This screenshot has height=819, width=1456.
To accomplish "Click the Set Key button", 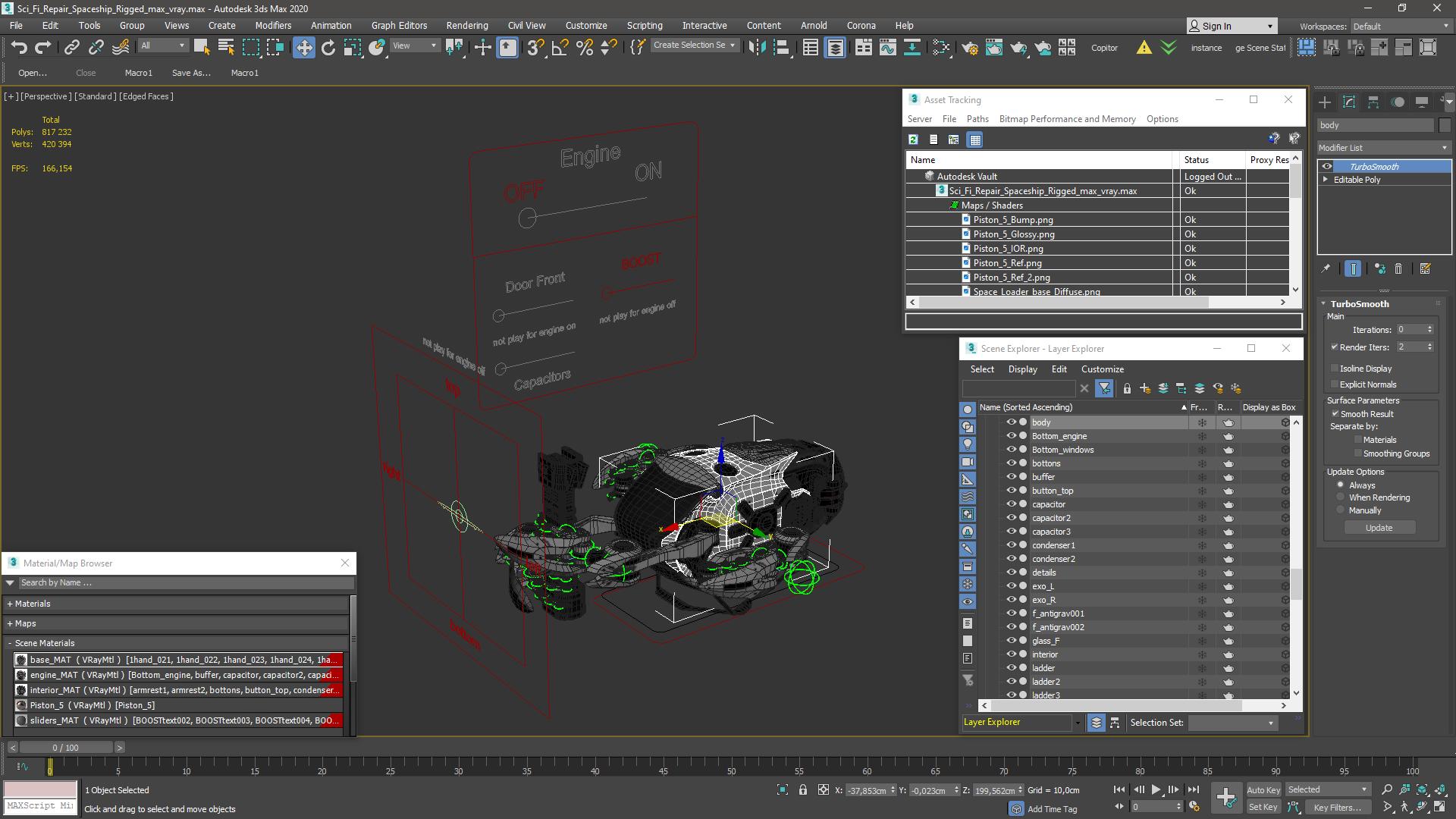I will click(x=1263, y=808).
